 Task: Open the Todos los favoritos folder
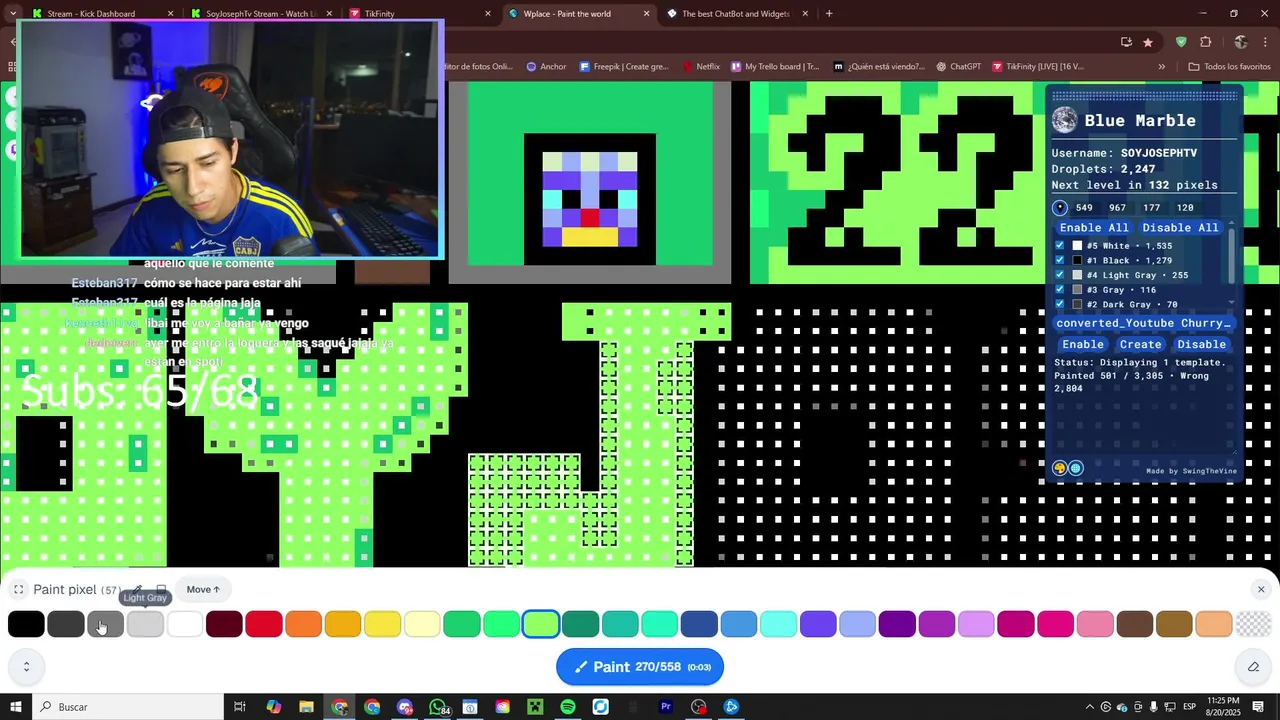tap(1229, 67)
